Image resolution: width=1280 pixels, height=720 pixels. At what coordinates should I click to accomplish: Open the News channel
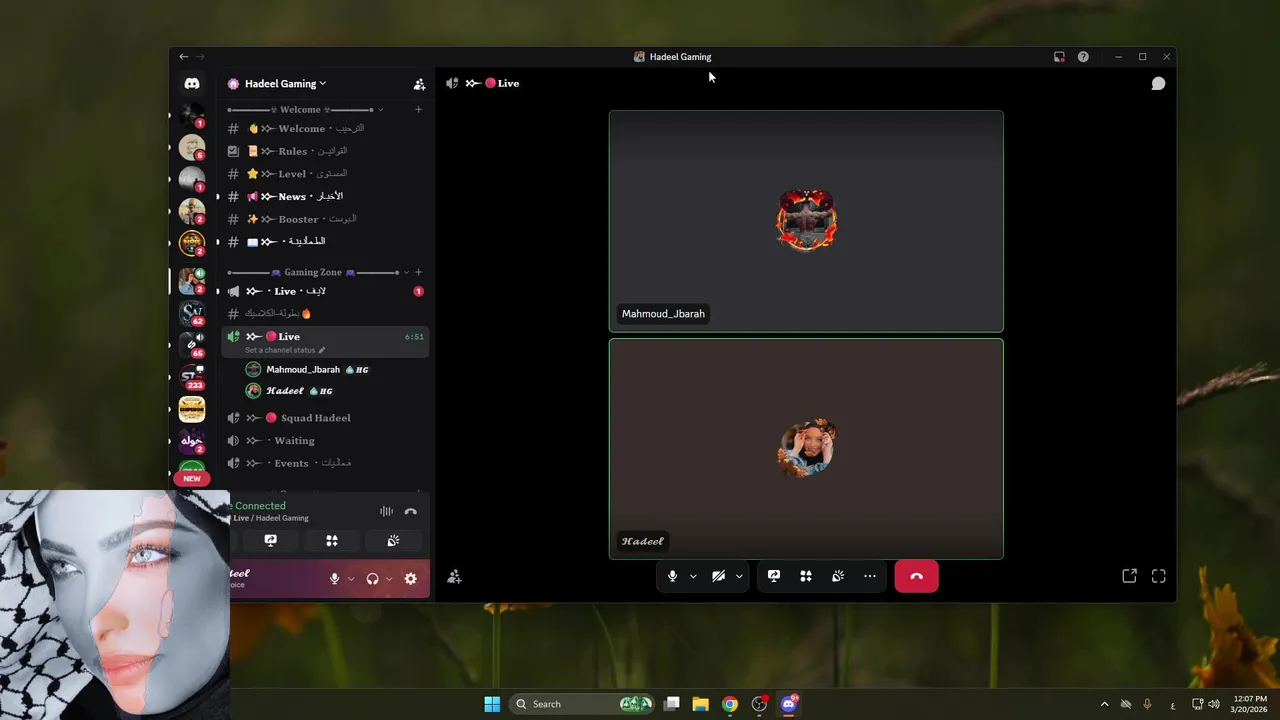(325, 197)
